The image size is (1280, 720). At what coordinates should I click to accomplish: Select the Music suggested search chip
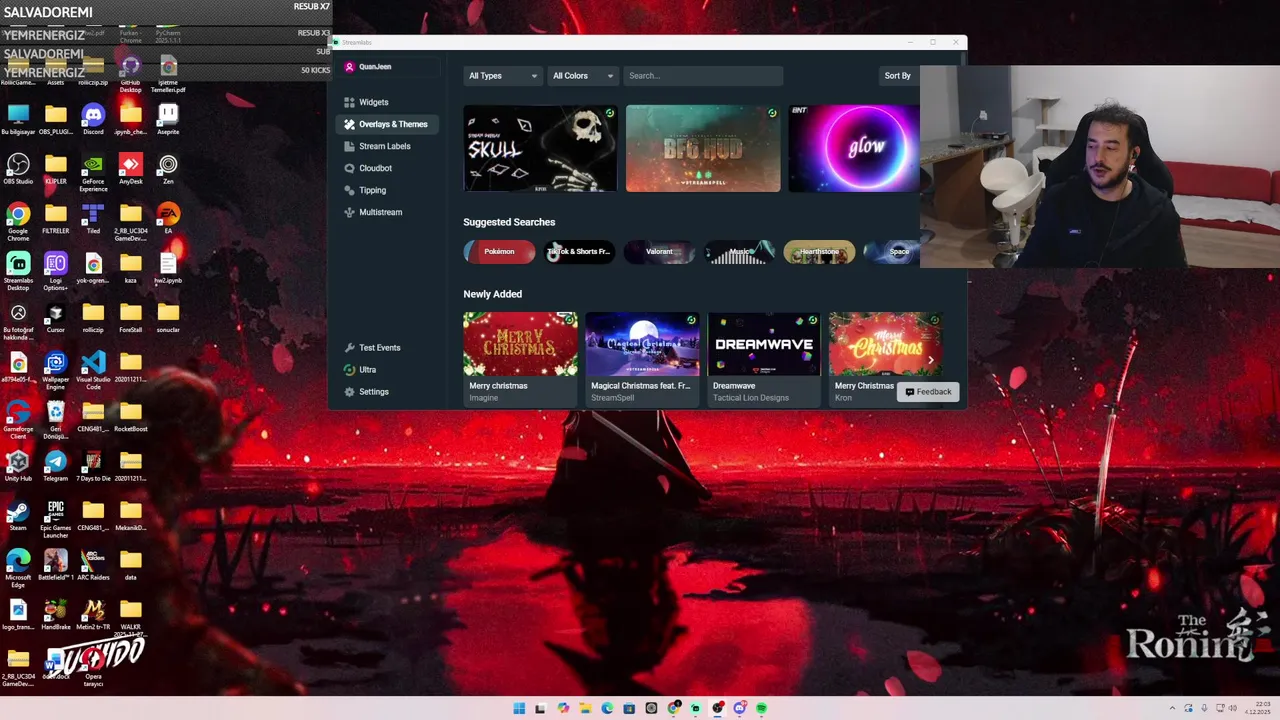(739, 252)
